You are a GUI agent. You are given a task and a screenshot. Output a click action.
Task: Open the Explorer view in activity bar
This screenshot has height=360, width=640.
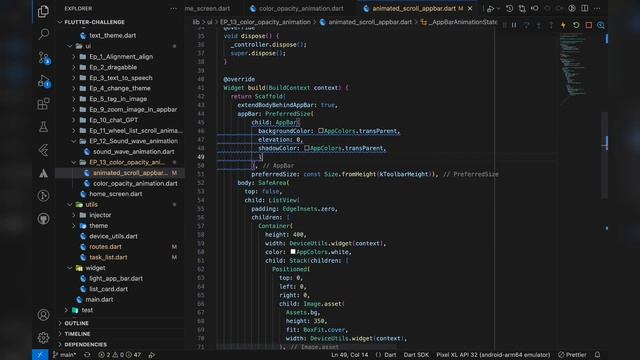(x=43, y=11)
